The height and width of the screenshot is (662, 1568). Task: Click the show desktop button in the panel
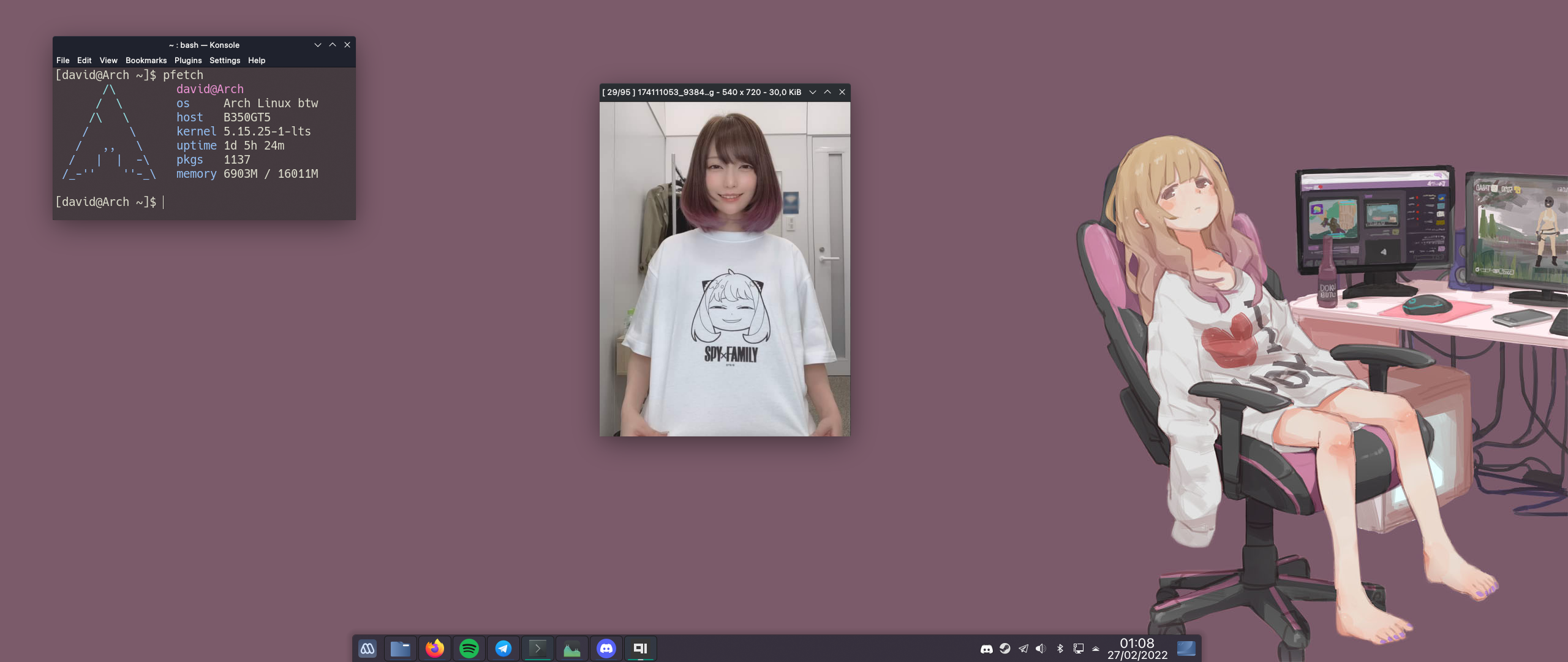tap(1186, 649)
